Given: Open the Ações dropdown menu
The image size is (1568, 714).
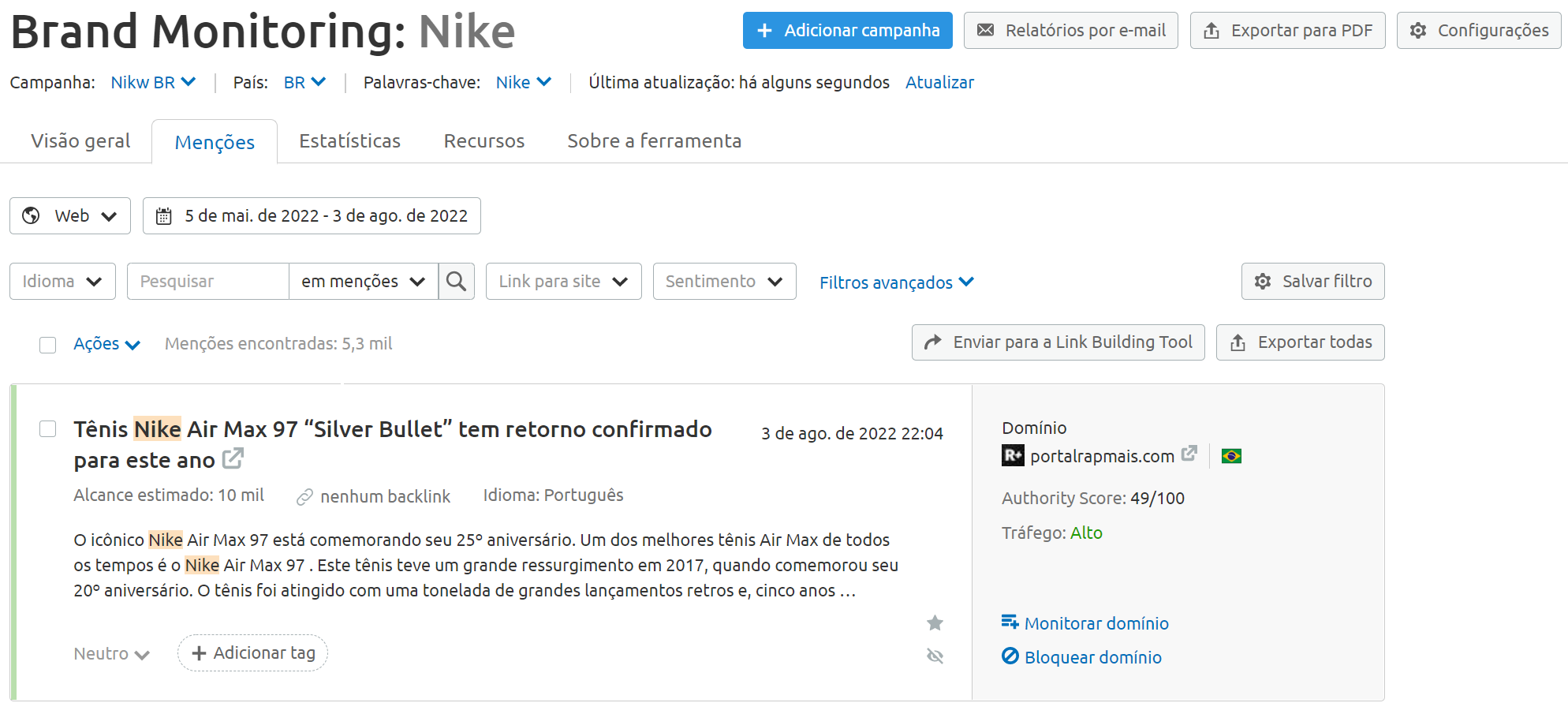Looking at the screenshot, I should tap(106, 344).
